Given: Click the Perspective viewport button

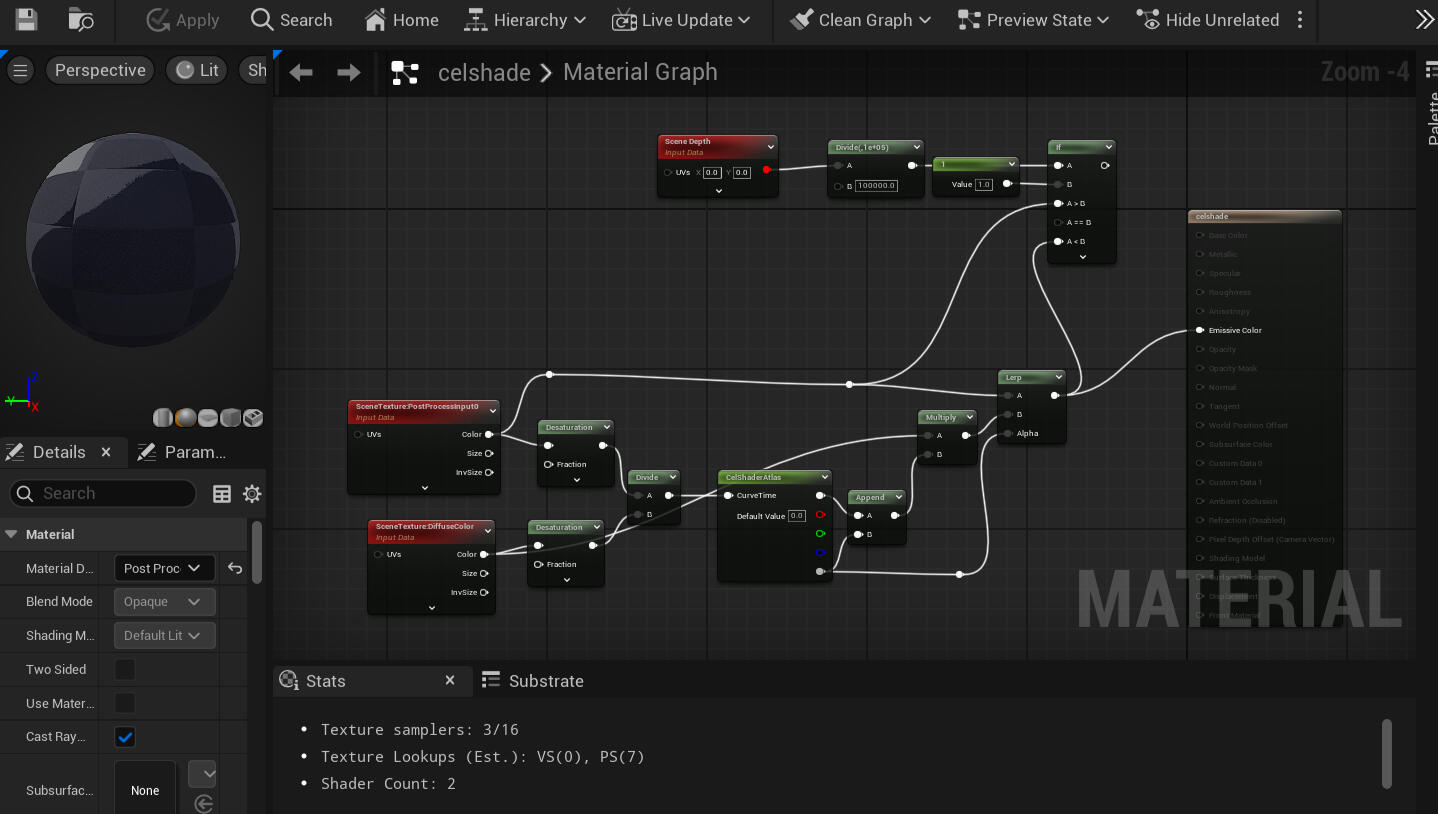Looking at the screenshot, I should point(99,70).
